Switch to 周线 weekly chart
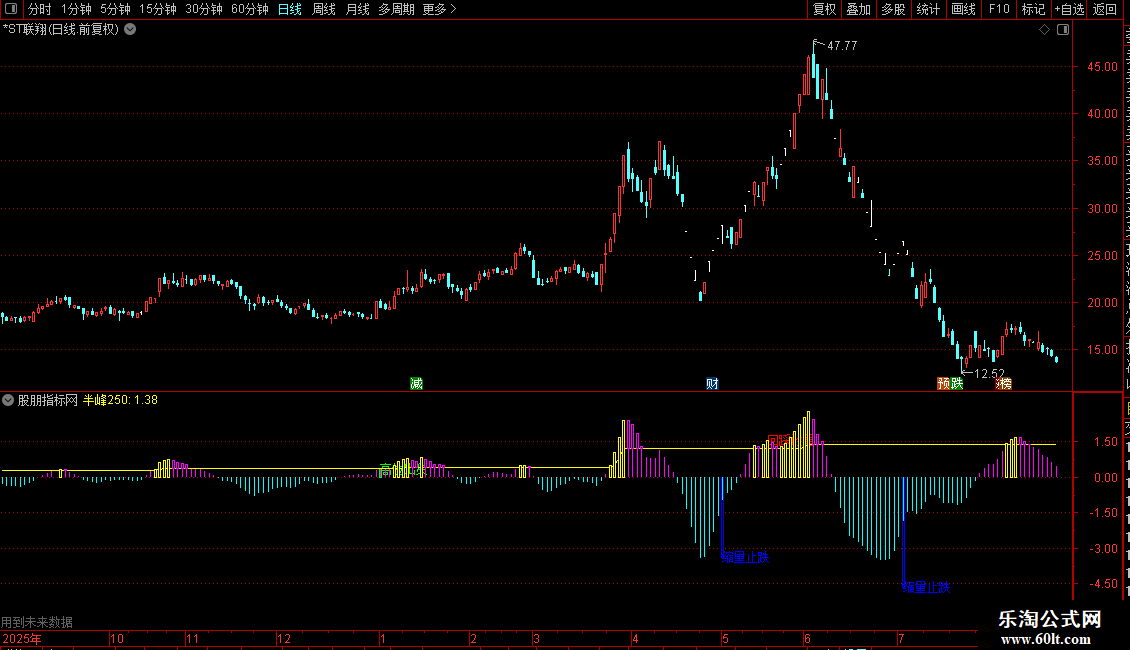Viewport: 1130px width, 650px height. coord(324,9)
